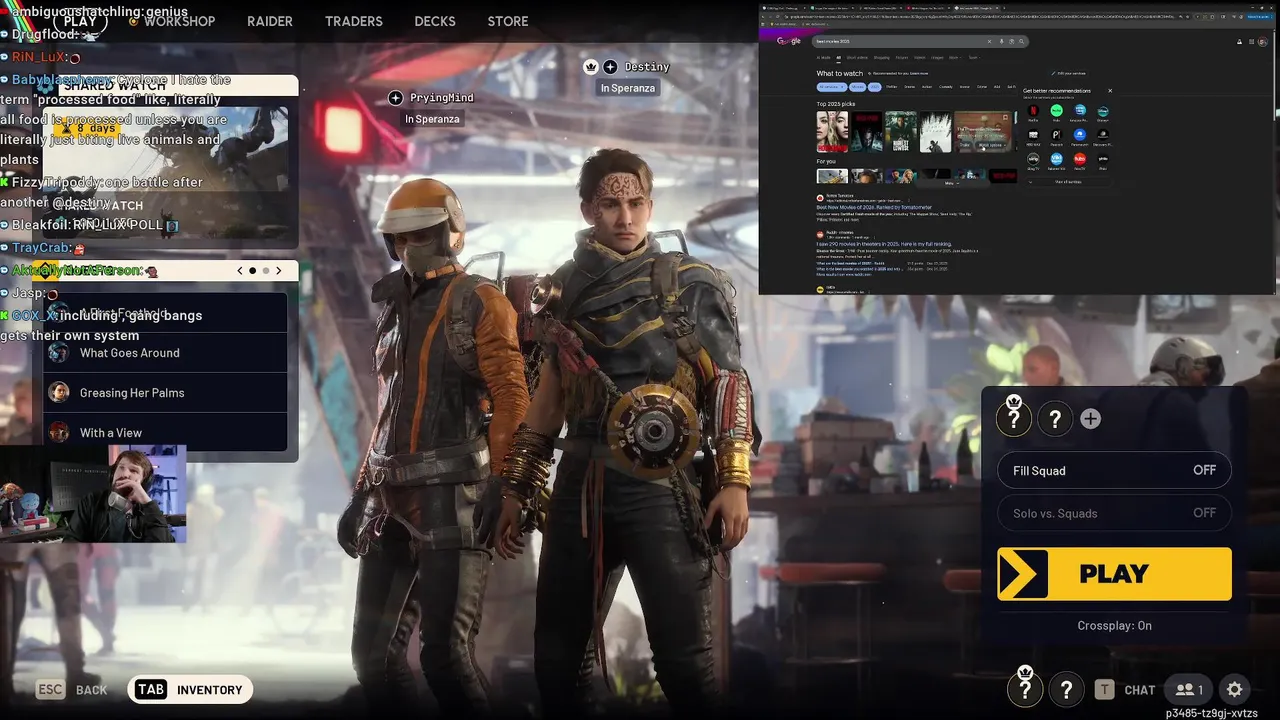Go to previous quest page arrow
1280x720 pixels.
tap(240, 271)
